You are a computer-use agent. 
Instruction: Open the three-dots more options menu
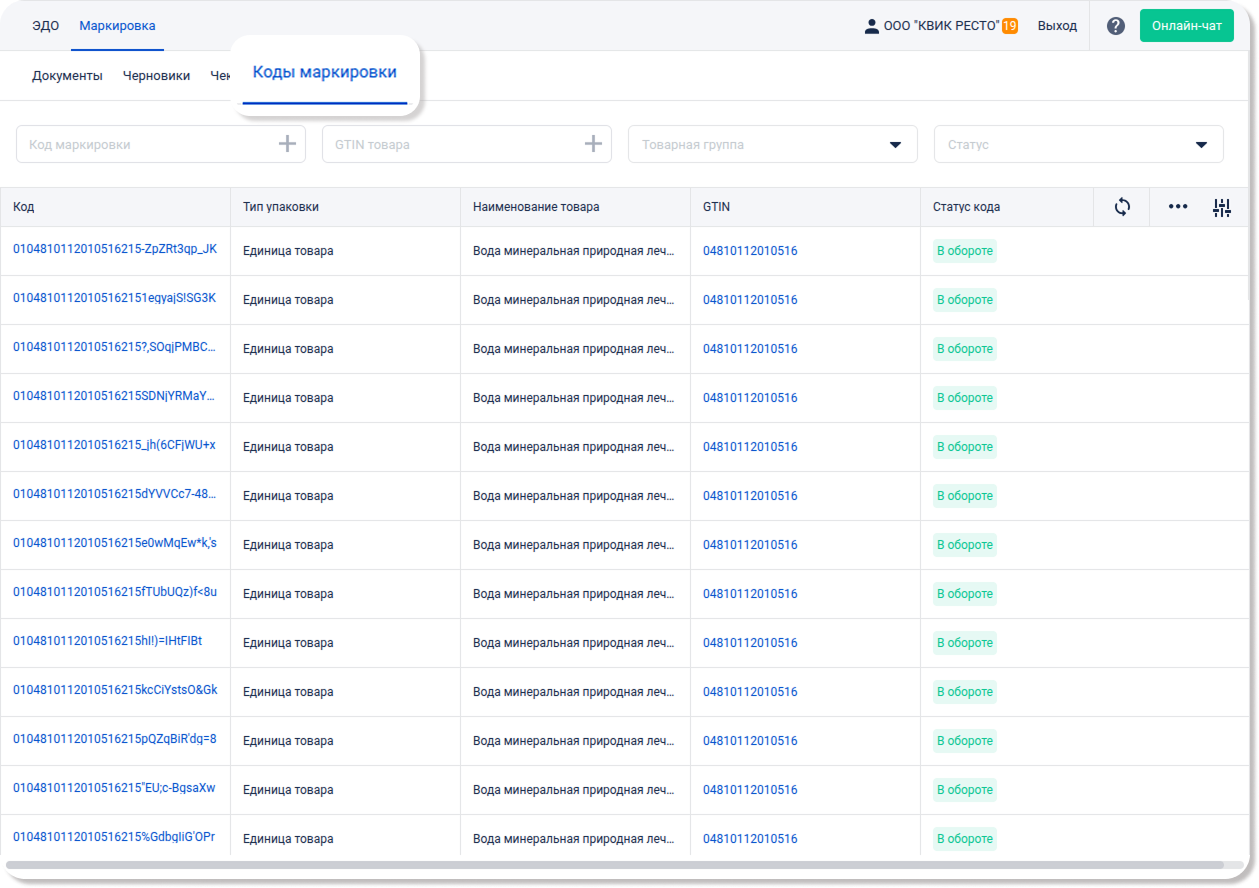point(1178,207)
